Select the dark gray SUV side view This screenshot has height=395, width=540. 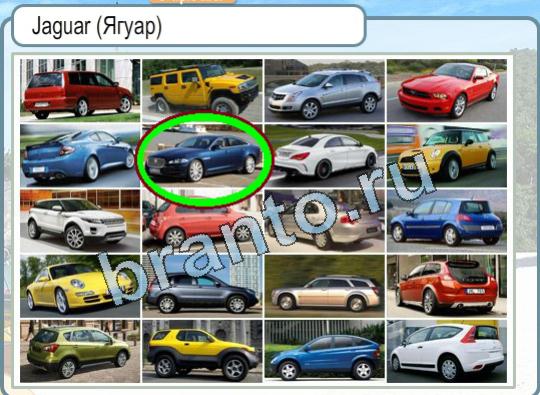pyautogui.click(x=202, y=286)
